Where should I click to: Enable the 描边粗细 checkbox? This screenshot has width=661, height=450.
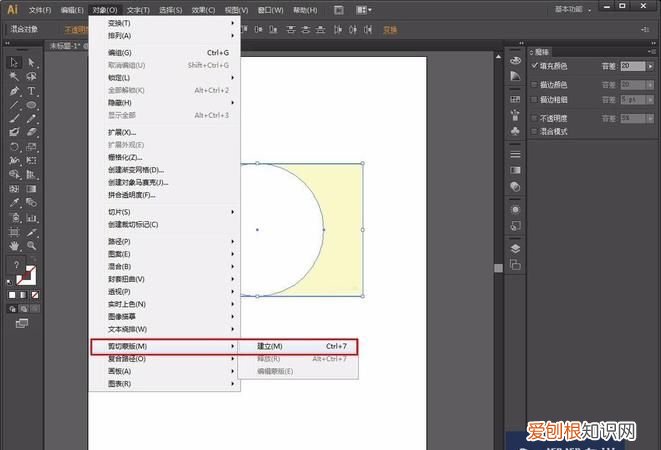tap(534, 100)
